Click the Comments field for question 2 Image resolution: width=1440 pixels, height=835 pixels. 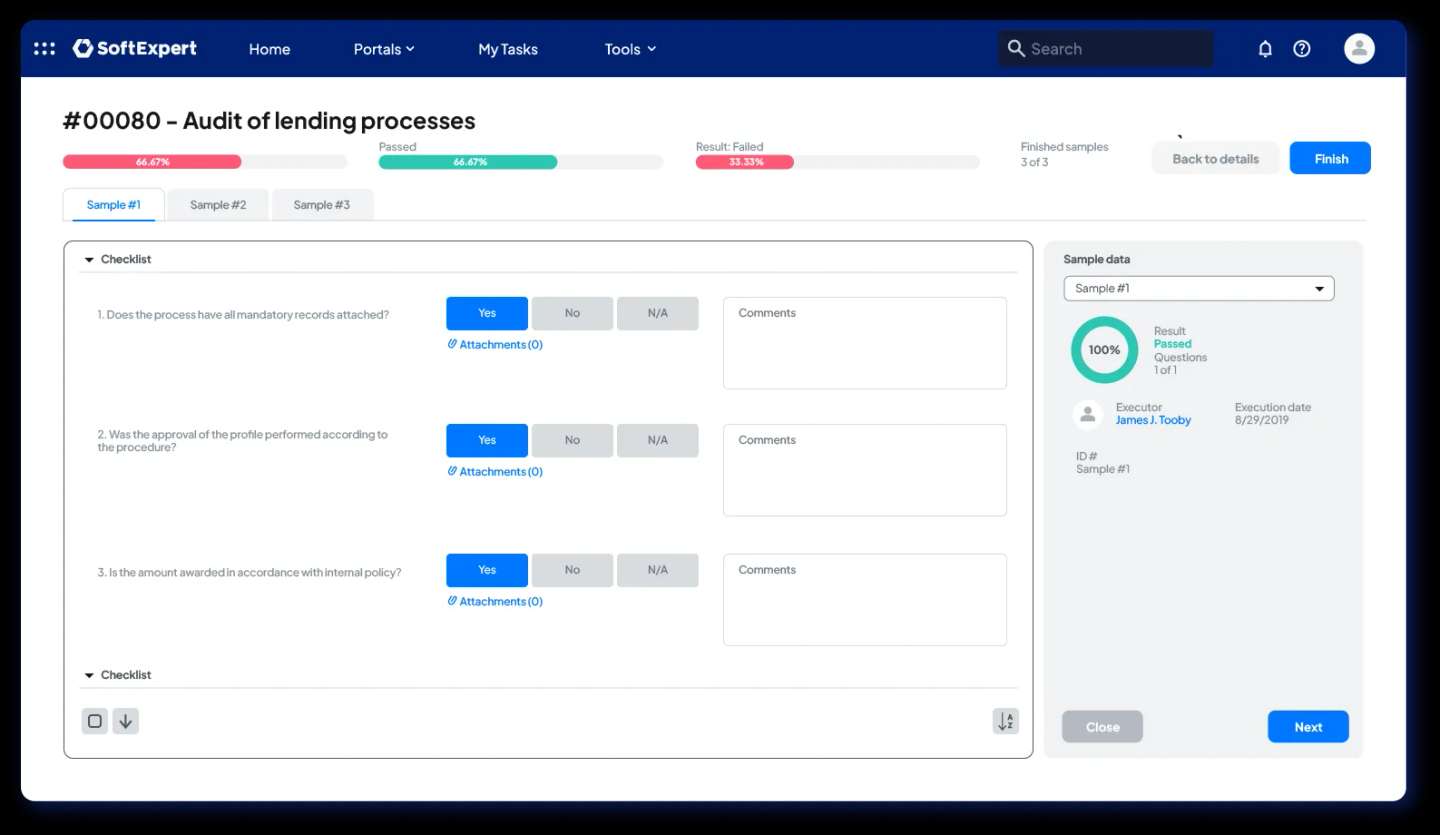pos(864,470)
